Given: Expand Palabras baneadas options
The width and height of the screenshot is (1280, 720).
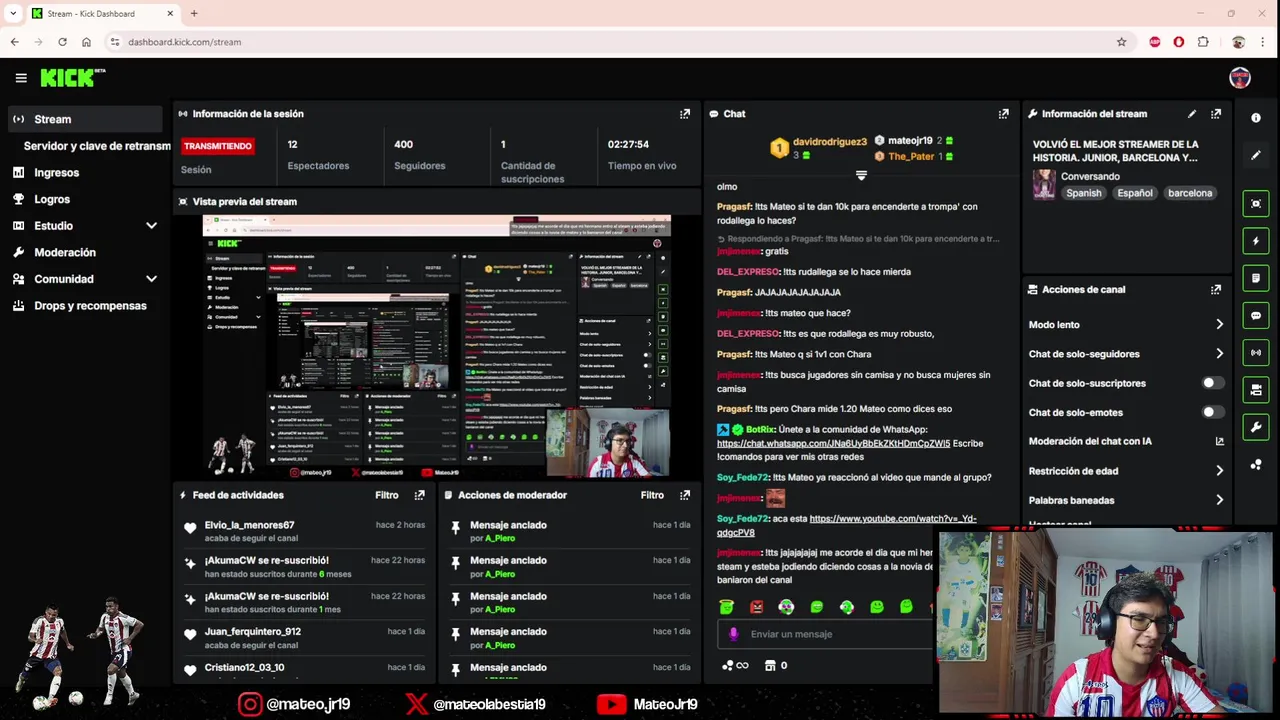Looking at the screenshot, I should (x=1219, y=500).
